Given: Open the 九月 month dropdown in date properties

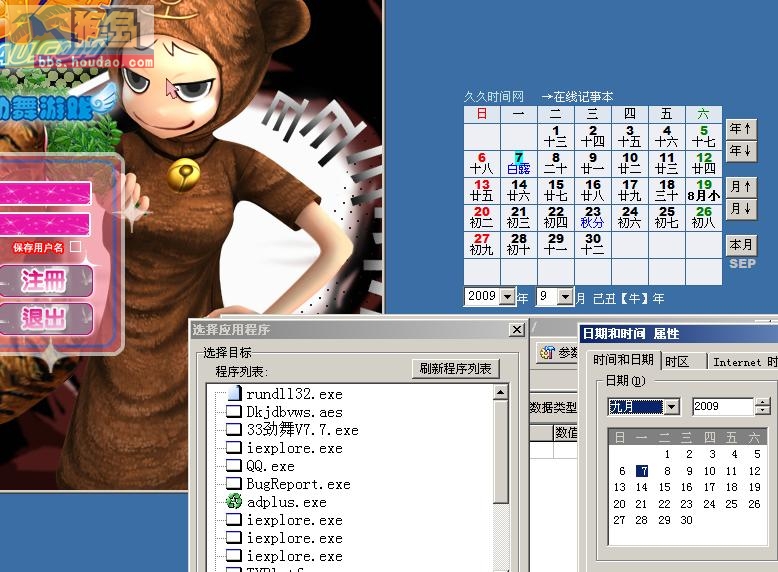Looking at the screenshot, I should pos(671,407).
